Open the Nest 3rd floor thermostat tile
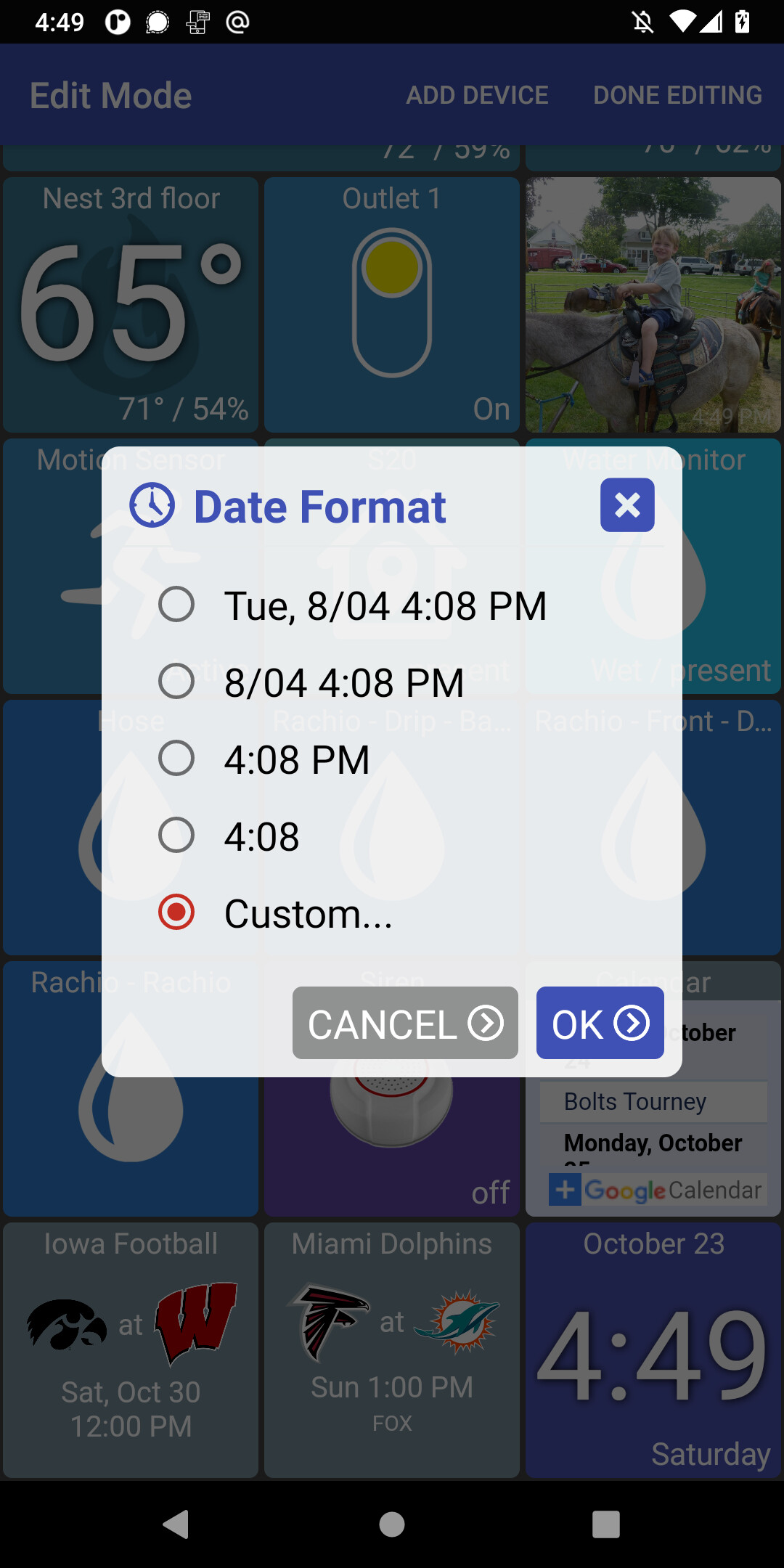 point(131,305)
